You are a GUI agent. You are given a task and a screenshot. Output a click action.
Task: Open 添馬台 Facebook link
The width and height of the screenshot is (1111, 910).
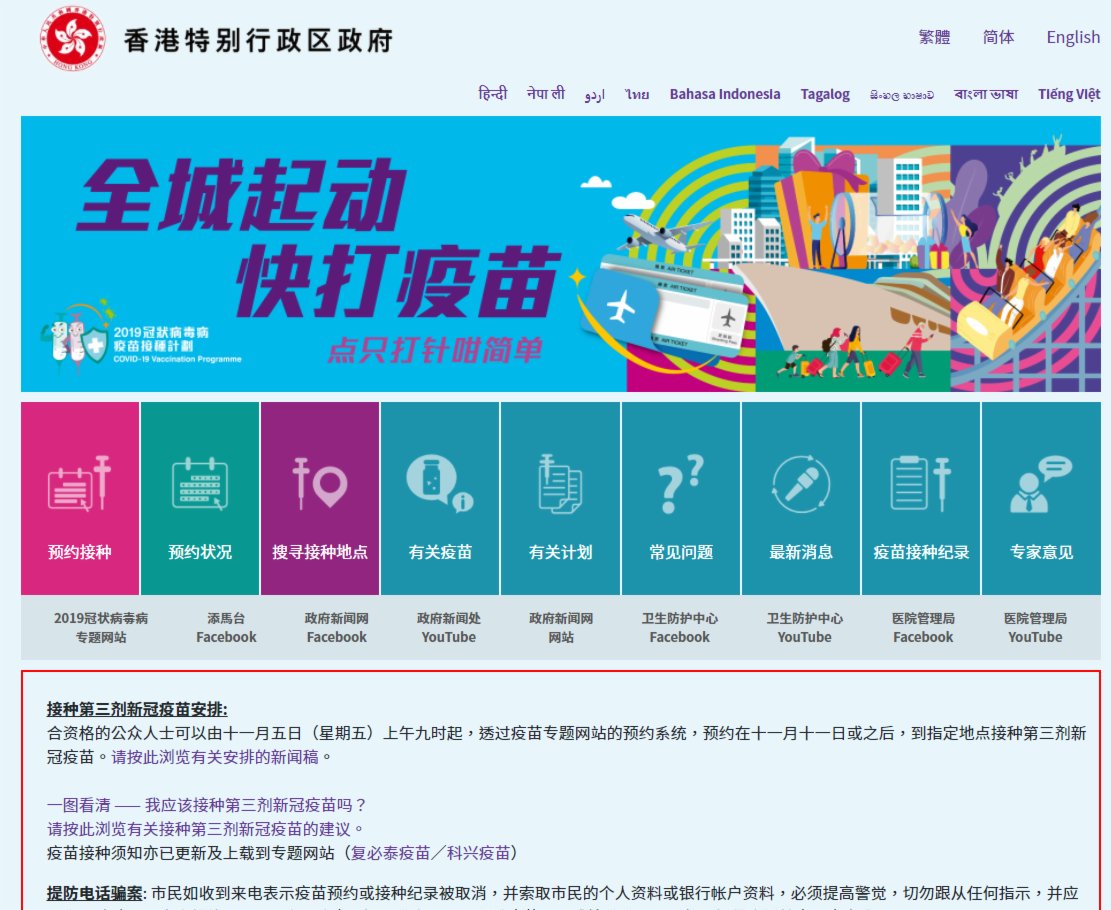click(x=226, y=628)
